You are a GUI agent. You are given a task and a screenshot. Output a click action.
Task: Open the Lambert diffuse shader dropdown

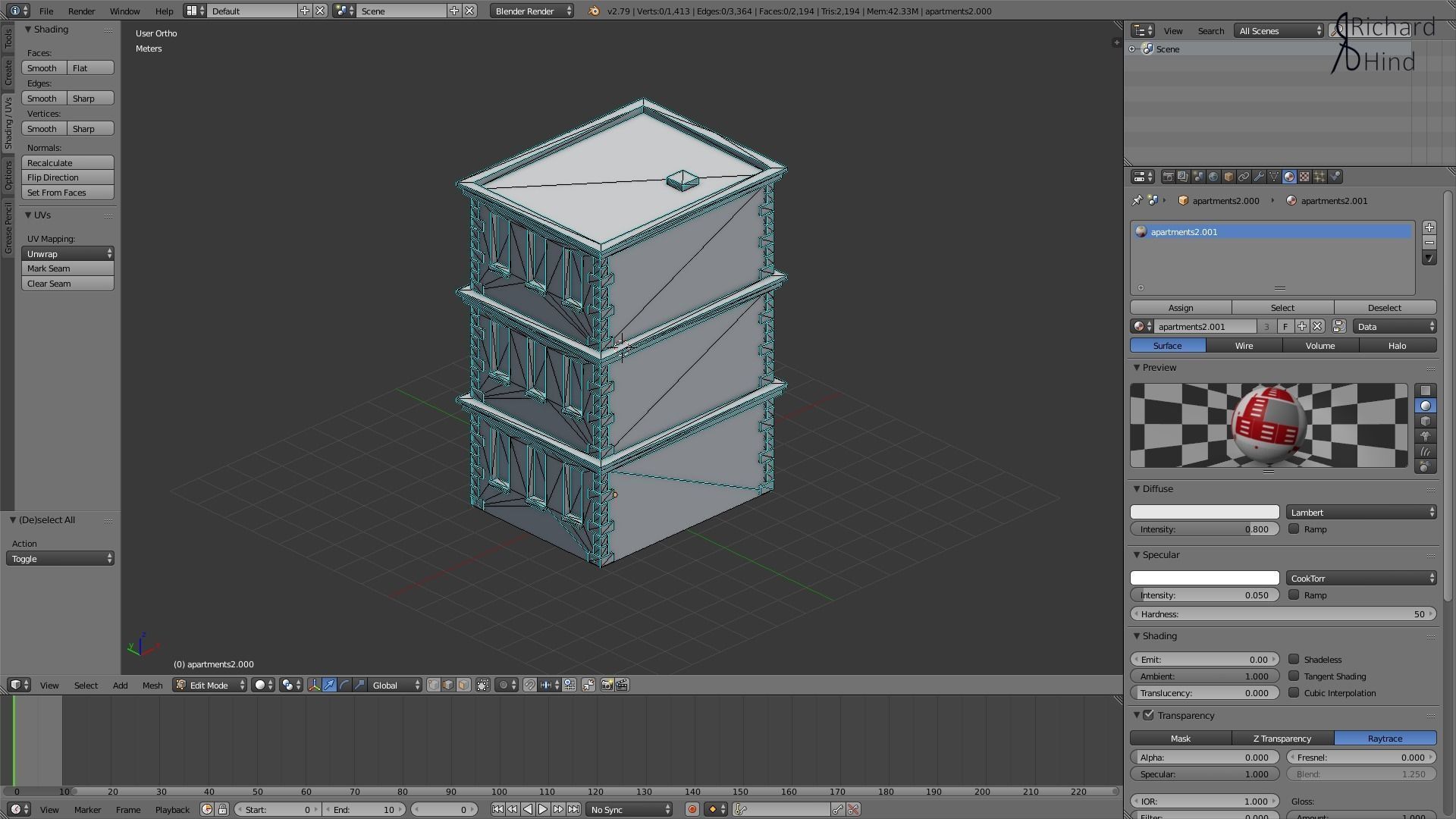(x=1361, y=512)
